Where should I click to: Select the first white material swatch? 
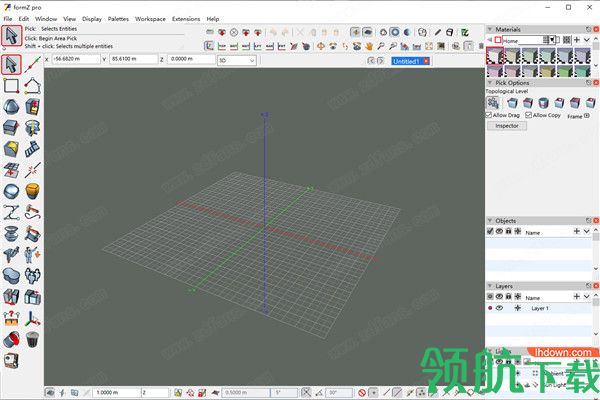tap(495, 56)
